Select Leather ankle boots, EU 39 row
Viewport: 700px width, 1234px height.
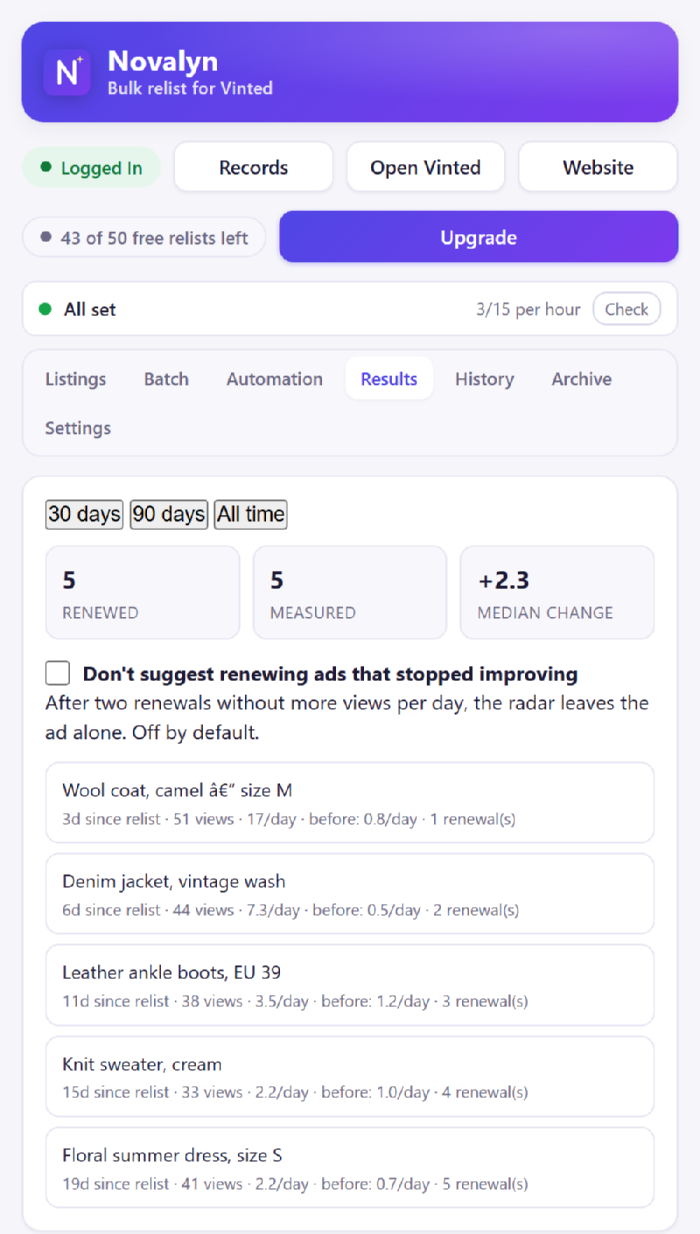(350, 985)
